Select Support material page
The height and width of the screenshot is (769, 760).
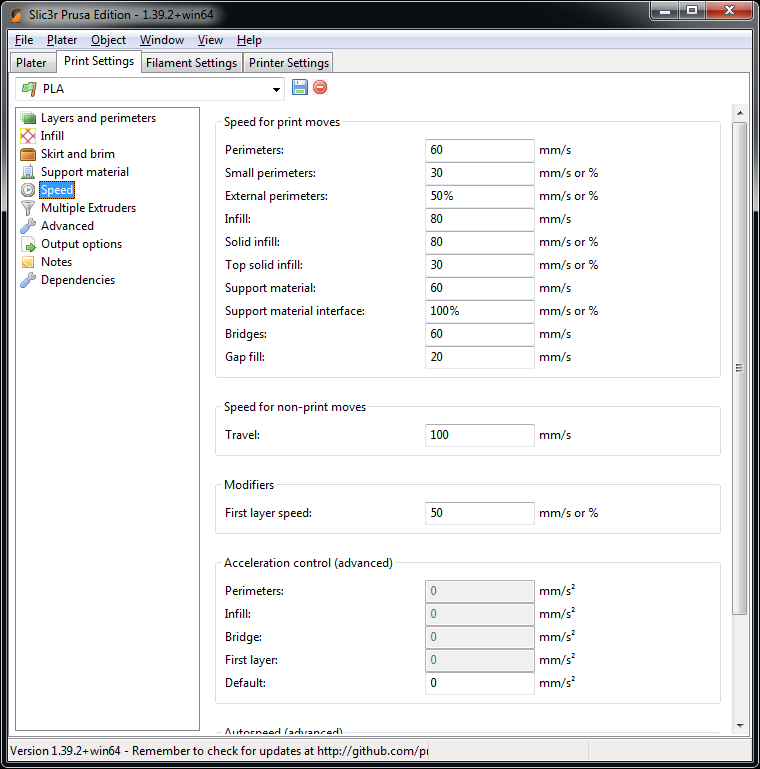tap(85, 172)
